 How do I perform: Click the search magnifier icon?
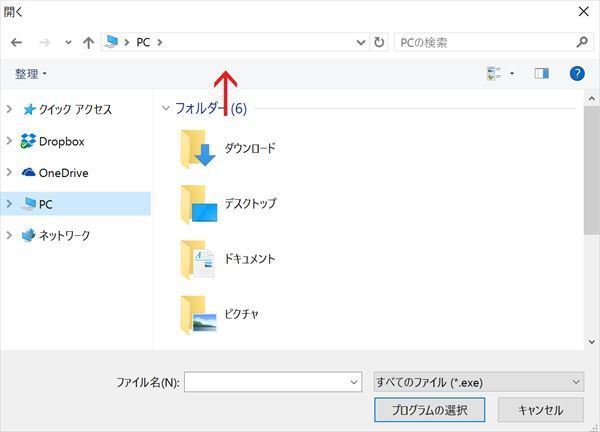(582, 42)
